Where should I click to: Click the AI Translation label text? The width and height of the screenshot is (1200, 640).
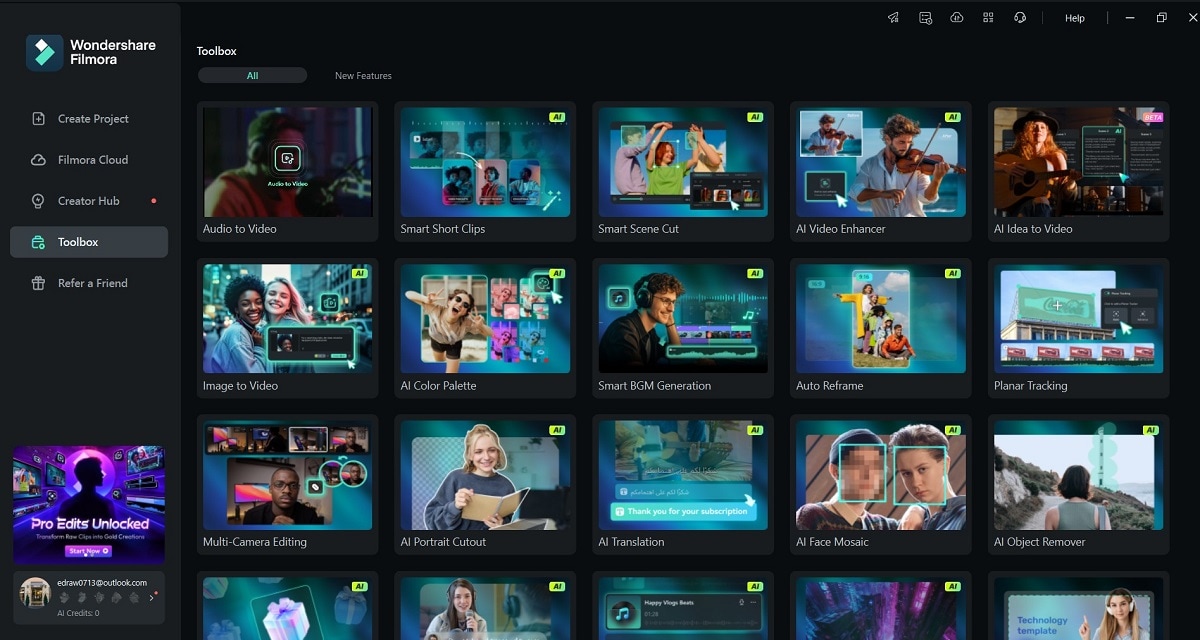click(x=631, y=542)
